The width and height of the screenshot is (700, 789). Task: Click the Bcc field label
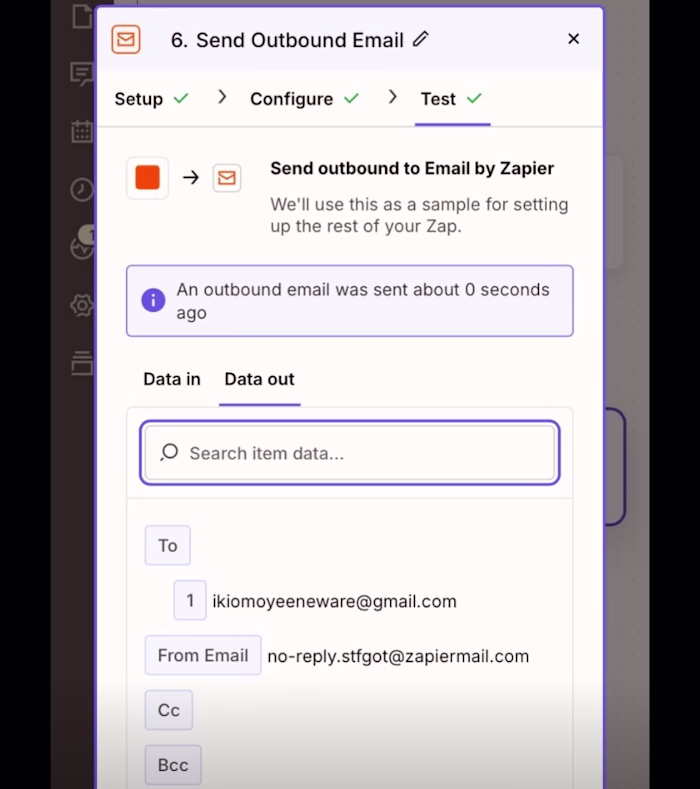[173, 765]
